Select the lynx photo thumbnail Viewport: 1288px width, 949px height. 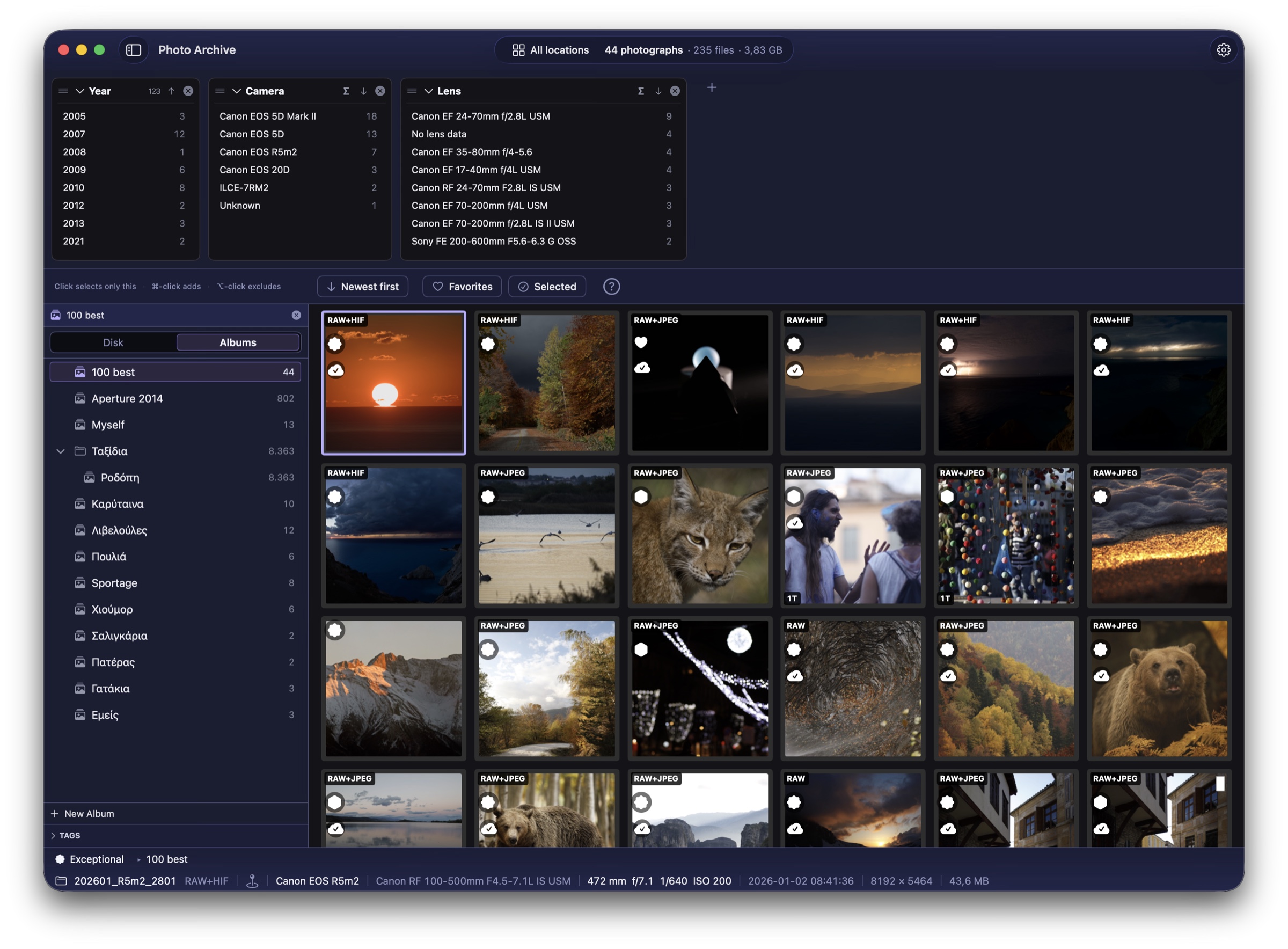coord(699,535)
